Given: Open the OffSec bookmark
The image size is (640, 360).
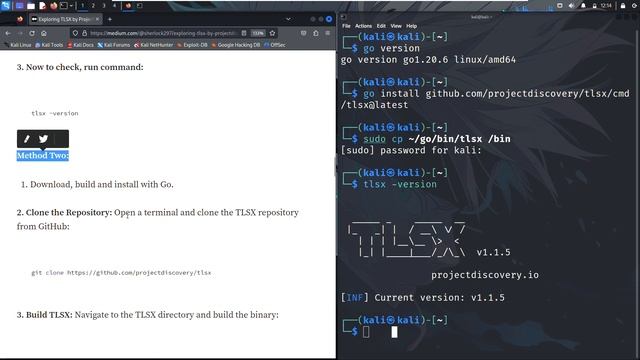Looking at the screenshot, I should click(x=275, y=45).
